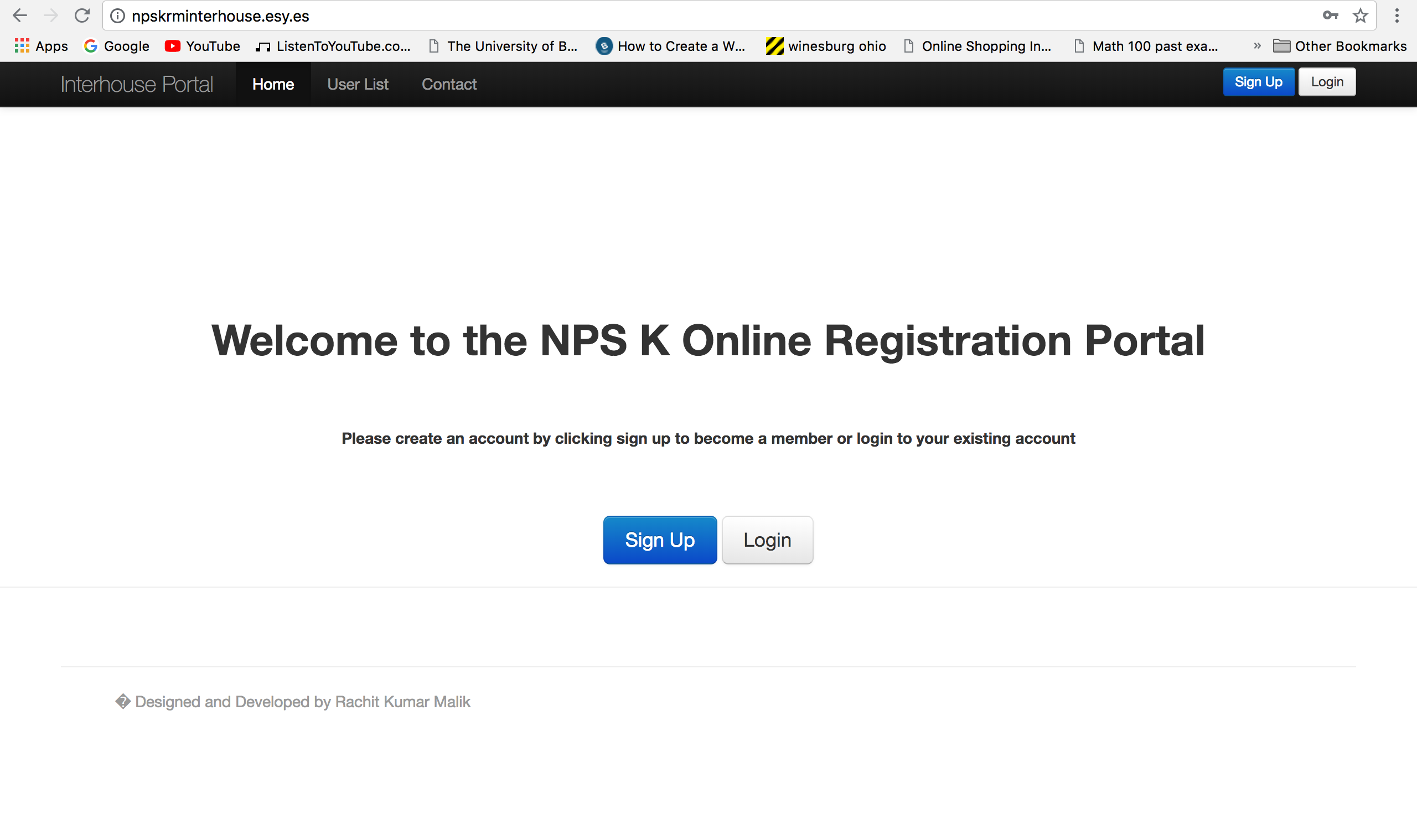Reload the page with the refresh icon

tap(82, 16)
